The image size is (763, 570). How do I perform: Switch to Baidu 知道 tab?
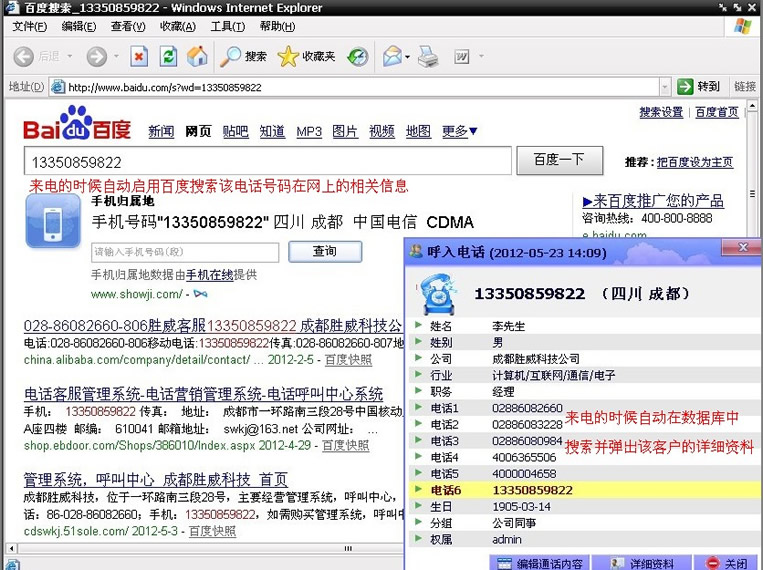point(272,131)
